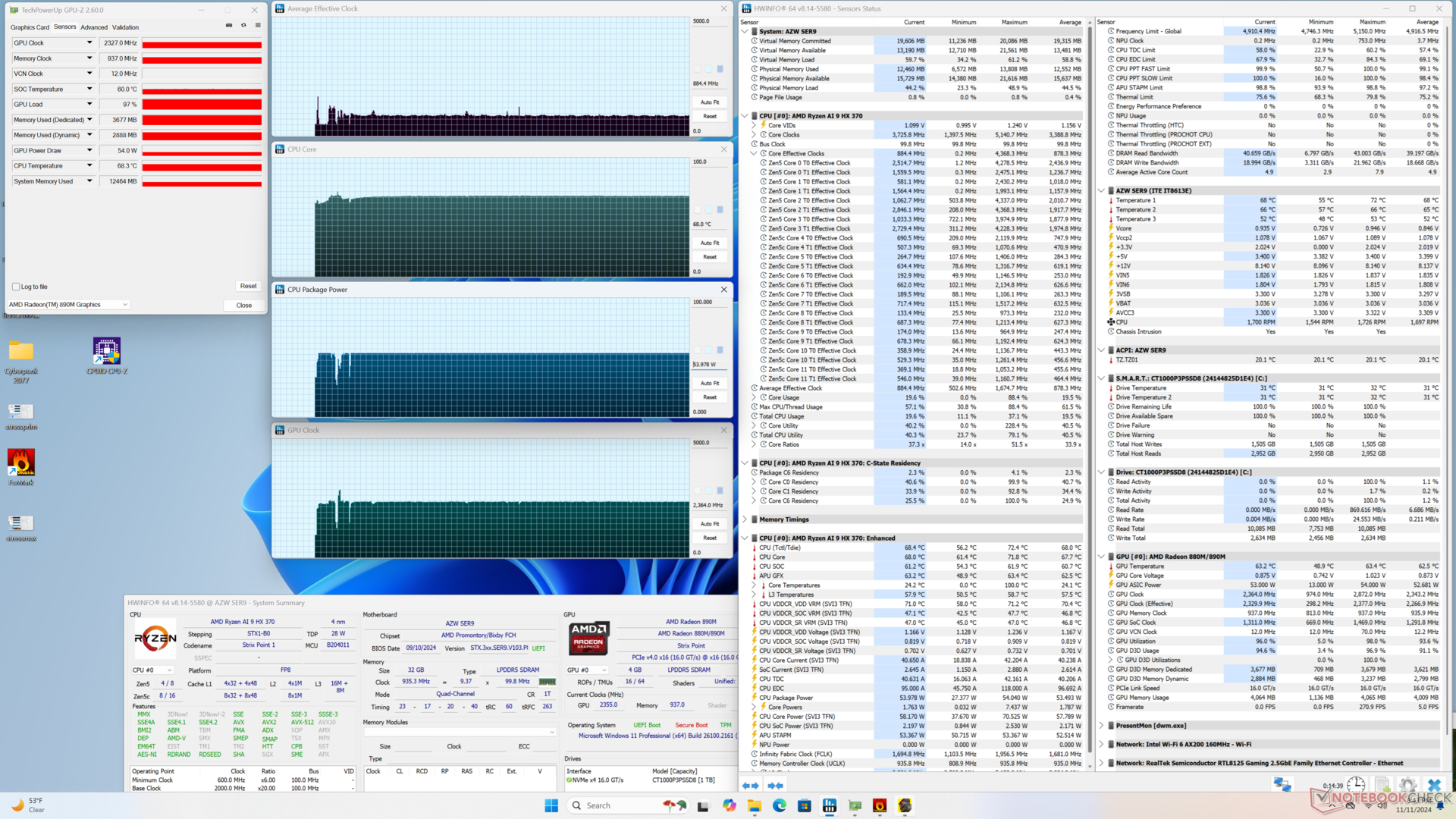This screenshot has width=1456, height=819.
Task: Click HWiNFO expand columns arrows icon
Action: pos(750,786)
